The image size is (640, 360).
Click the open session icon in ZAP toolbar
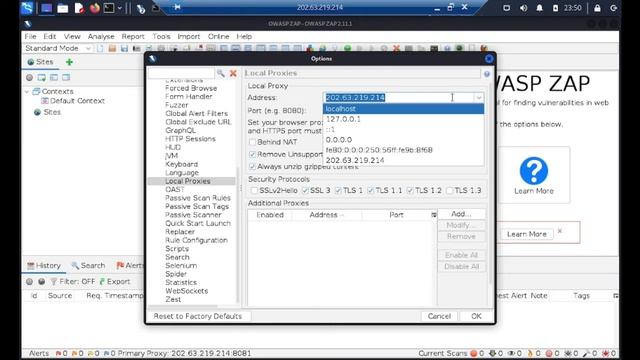pyautogui.click(x=112, y=49)
